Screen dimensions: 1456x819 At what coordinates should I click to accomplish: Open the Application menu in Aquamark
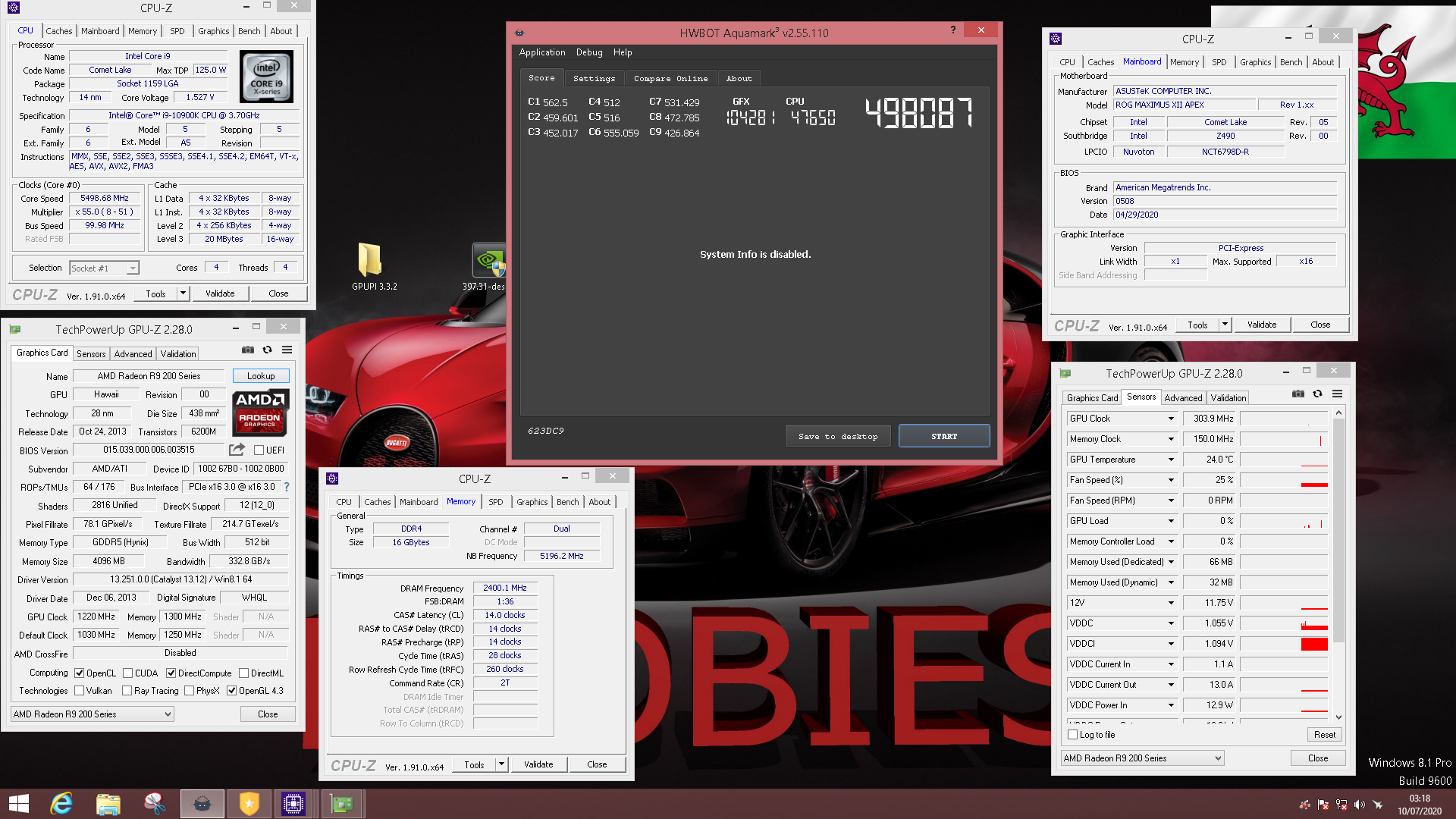(542, 52)
